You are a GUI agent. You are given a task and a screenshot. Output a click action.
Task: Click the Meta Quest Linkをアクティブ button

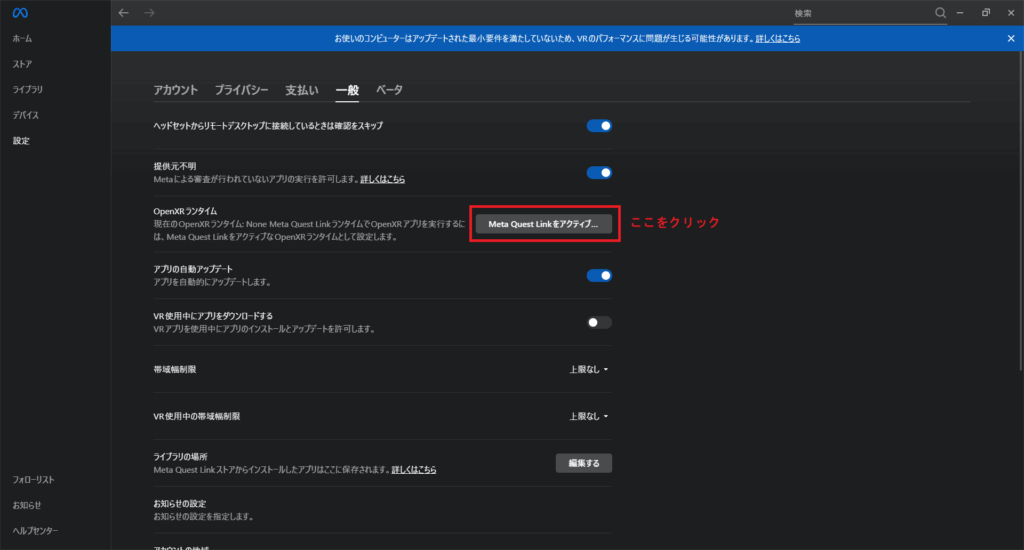pyautogui.click(x=543, y=224)
